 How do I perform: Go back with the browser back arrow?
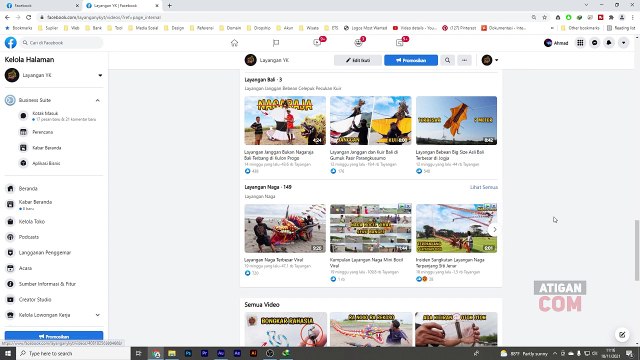(7, 17)
